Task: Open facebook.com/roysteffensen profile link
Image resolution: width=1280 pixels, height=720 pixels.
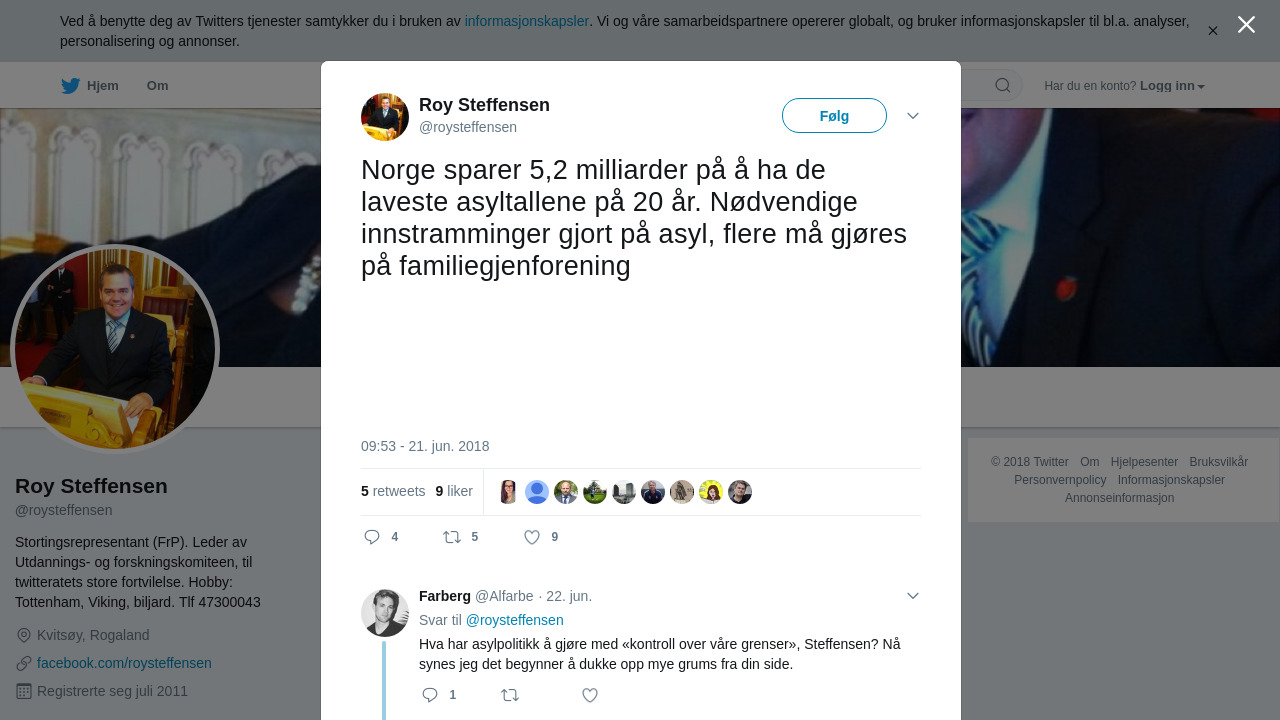Action: coord(124,663)
